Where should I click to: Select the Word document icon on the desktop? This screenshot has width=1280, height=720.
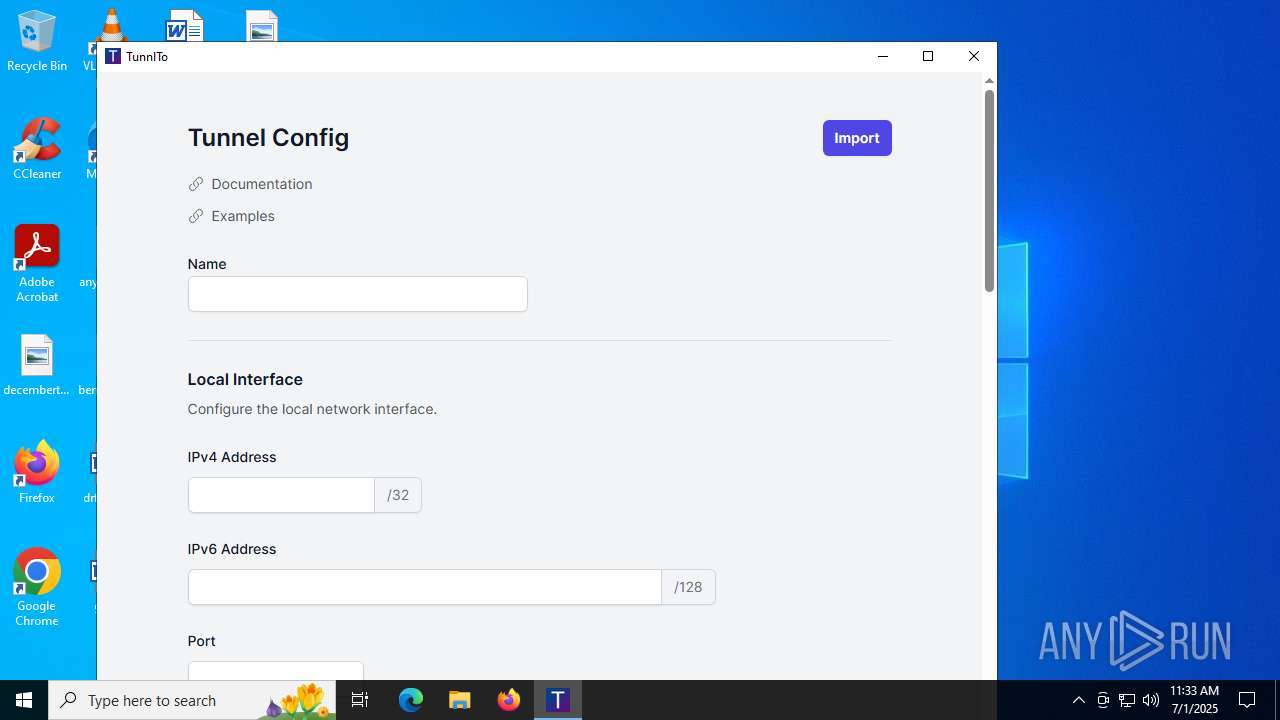pos(185,25)
